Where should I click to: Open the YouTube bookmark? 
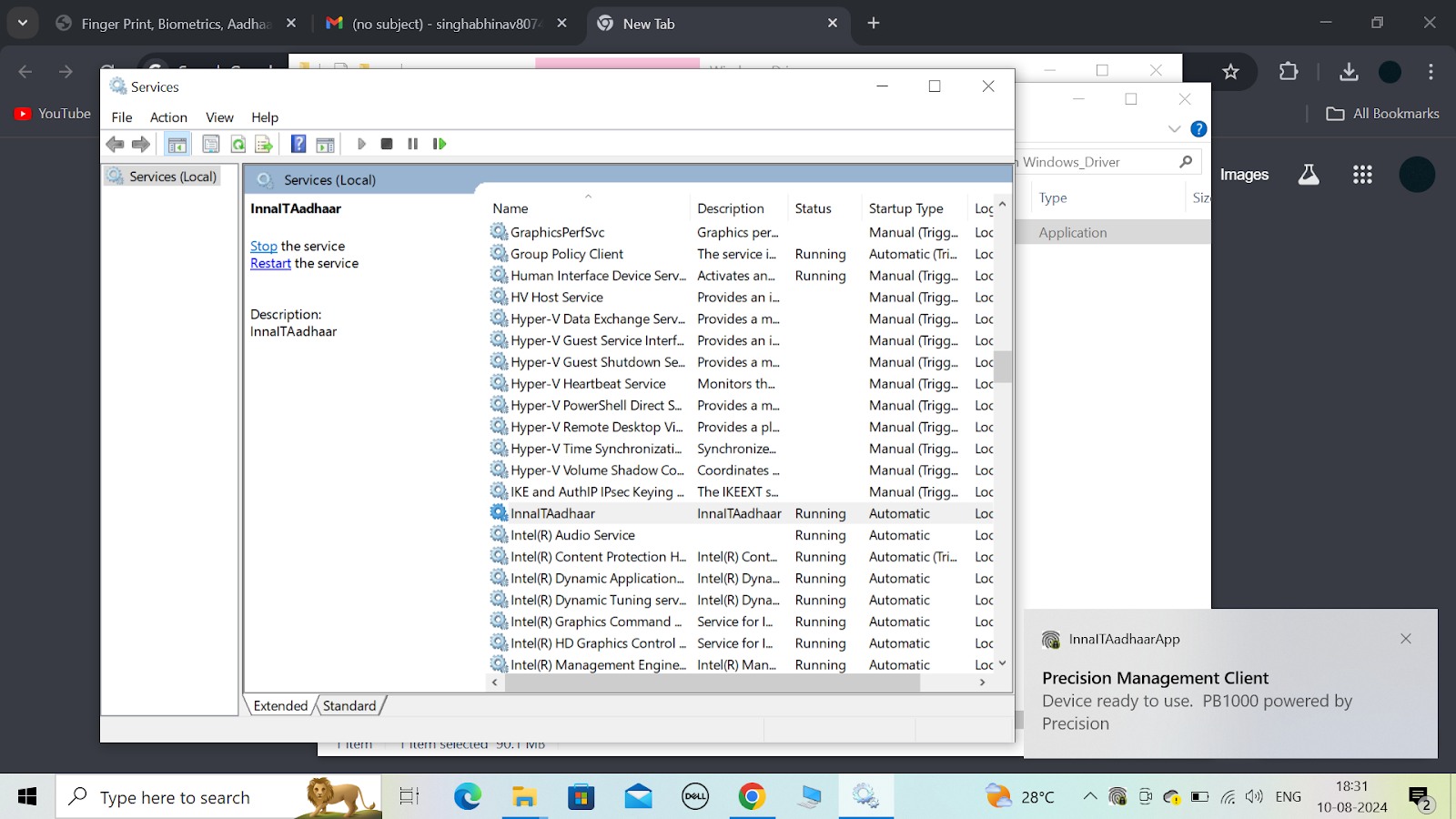pyautogui.click(x=53, y=114)
